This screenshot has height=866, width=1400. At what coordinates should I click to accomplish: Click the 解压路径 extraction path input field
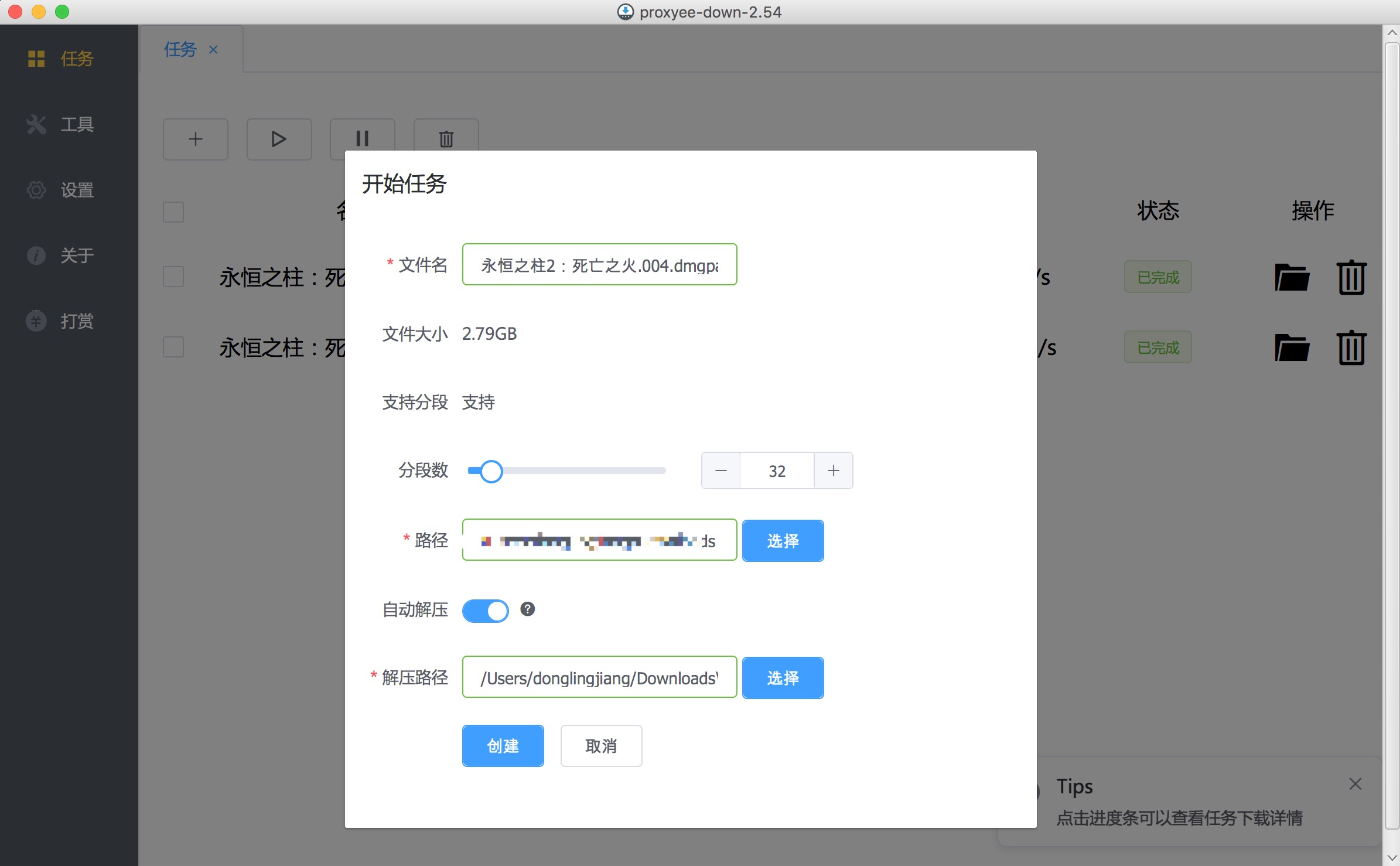599,677
